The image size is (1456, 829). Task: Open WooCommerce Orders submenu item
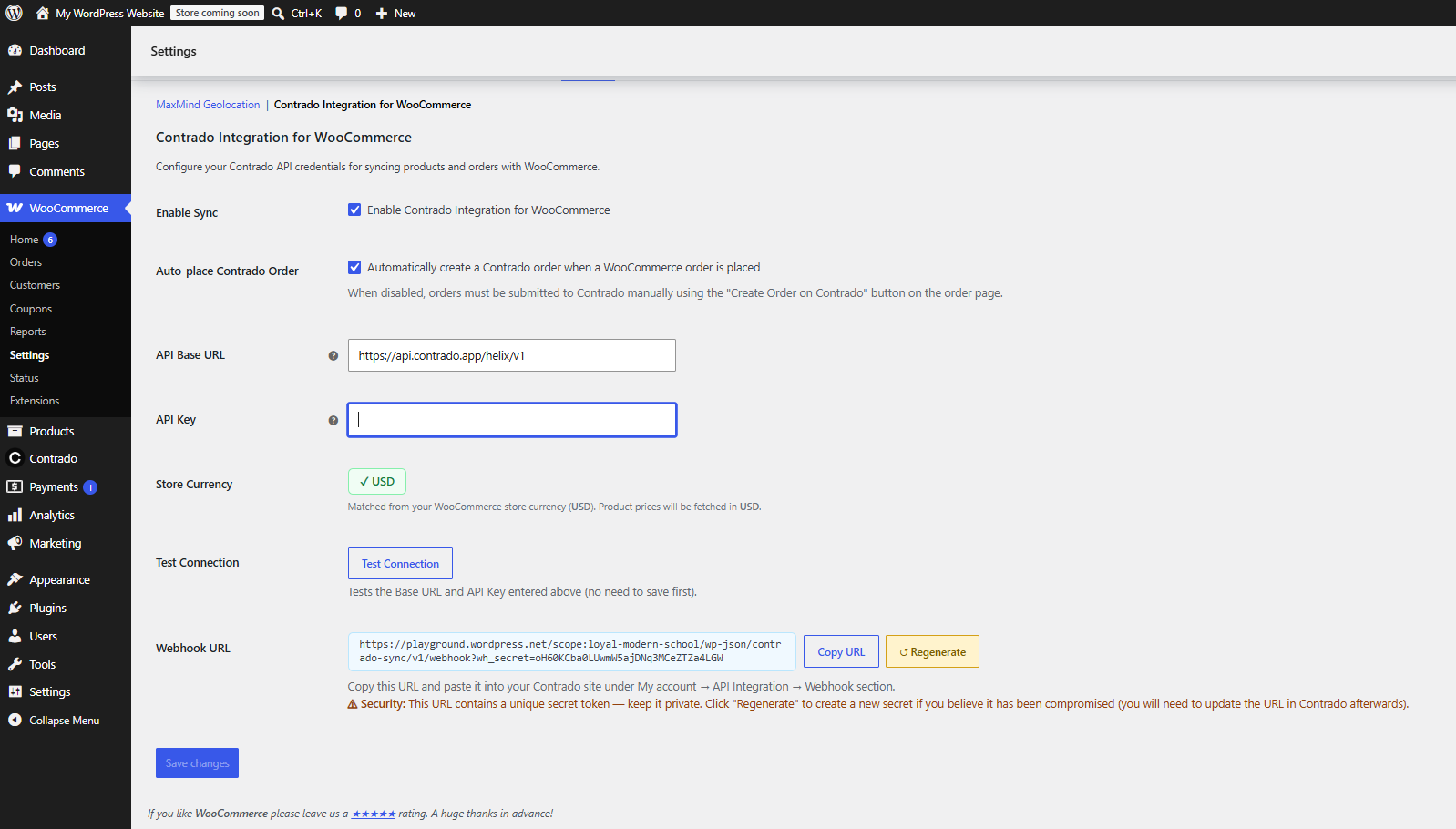pyautogui.click(x=26, y=262)
